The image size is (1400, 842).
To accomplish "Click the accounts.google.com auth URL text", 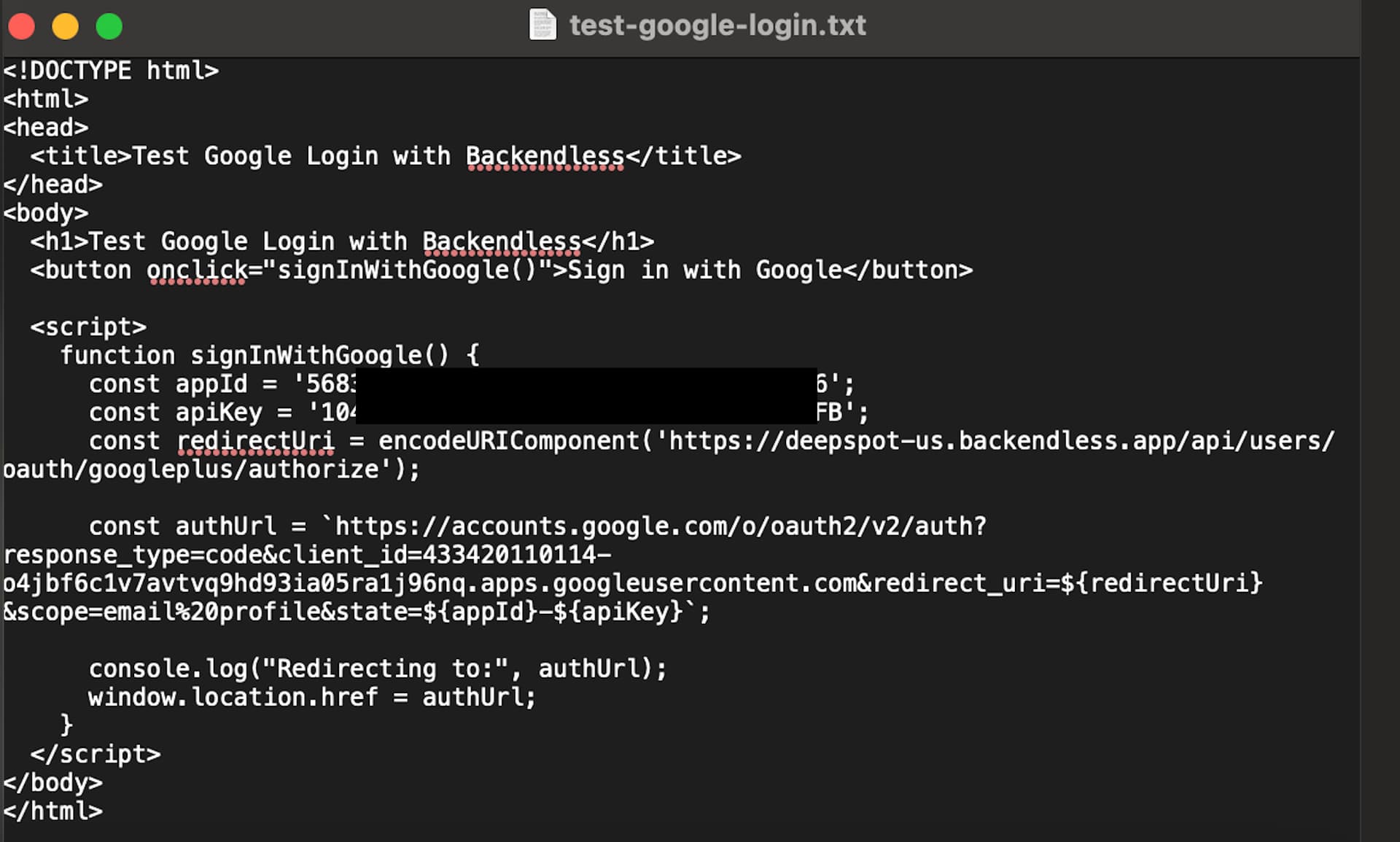I will pos(660,526).
